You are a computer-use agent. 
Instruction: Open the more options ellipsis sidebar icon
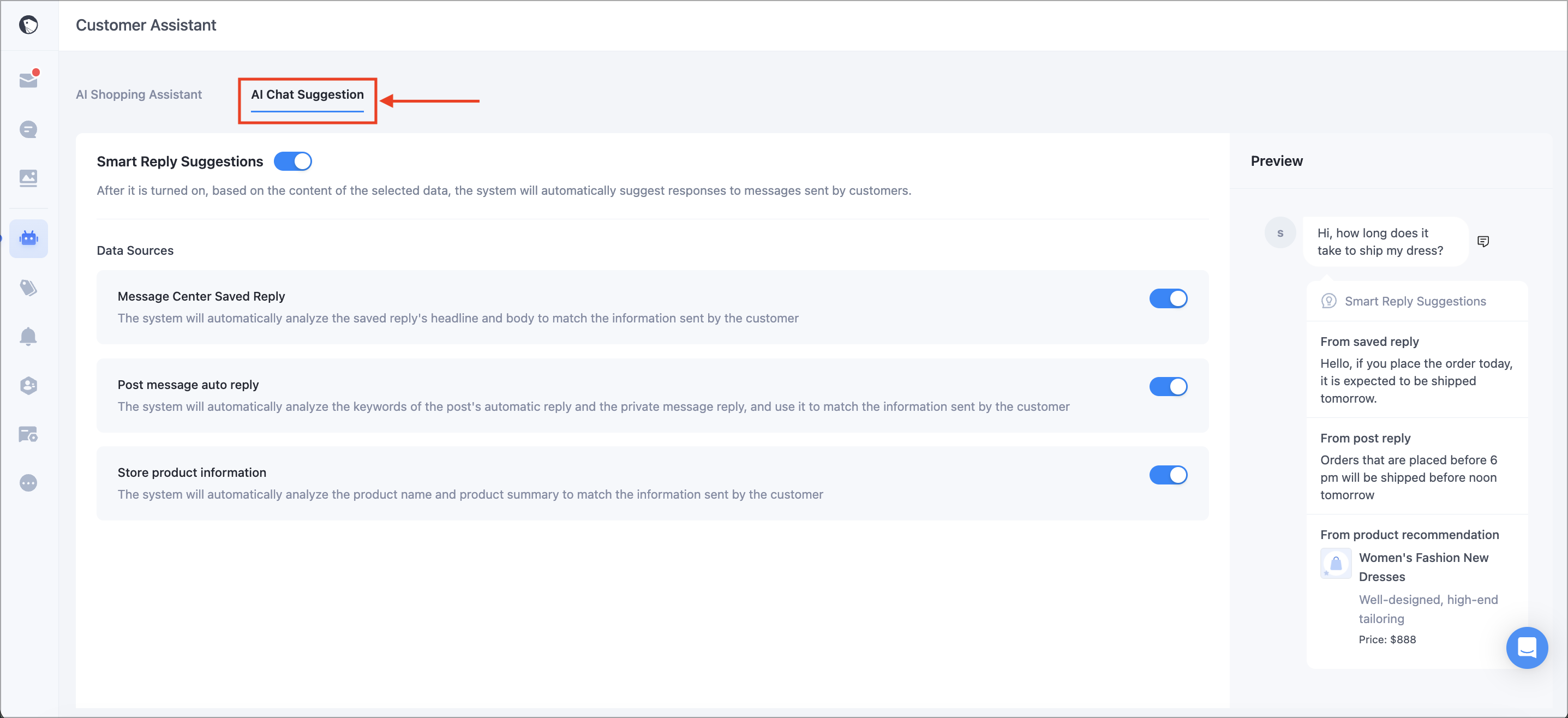[x=28, y=483]
